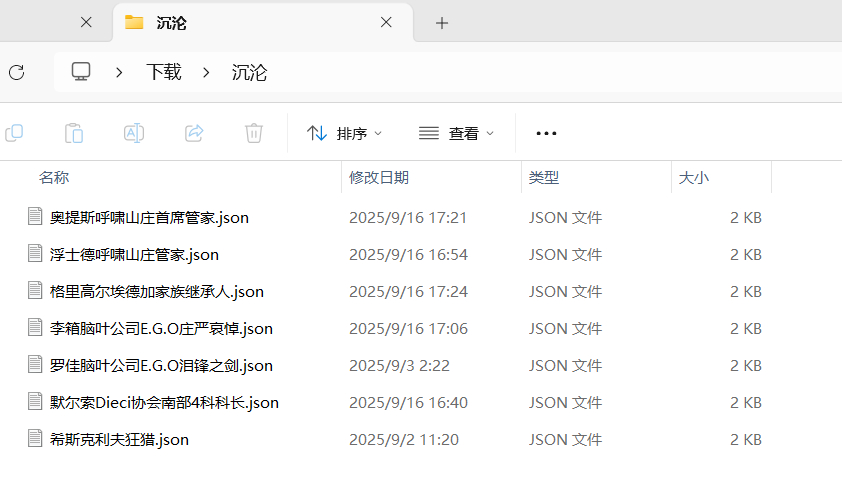
Task: Expand the chevron before 下载 in breadcrumb
Action: pos(120,72)
